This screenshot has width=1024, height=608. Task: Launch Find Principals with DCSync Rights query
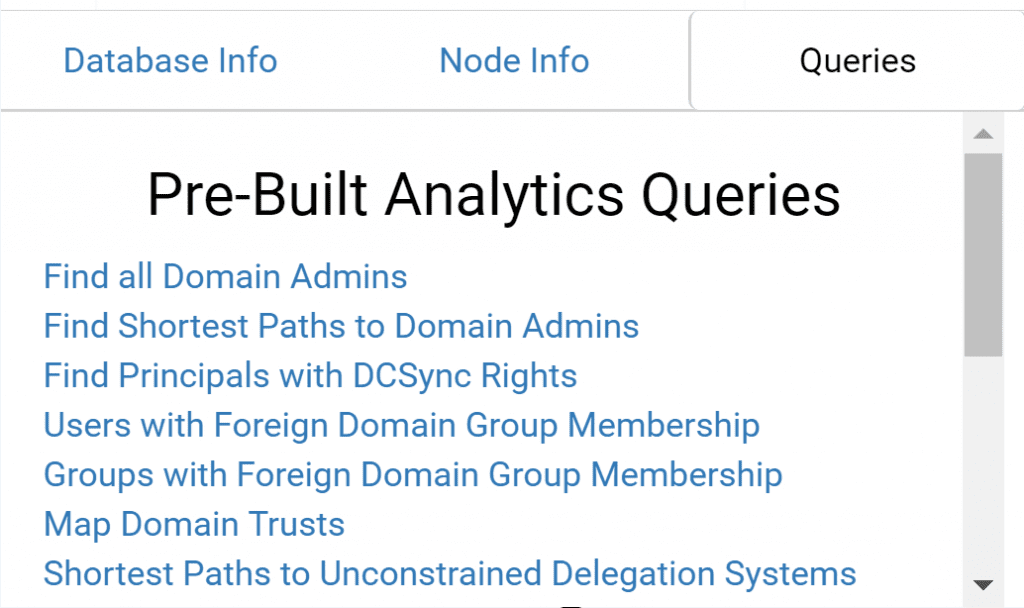[x=310, y=375]
